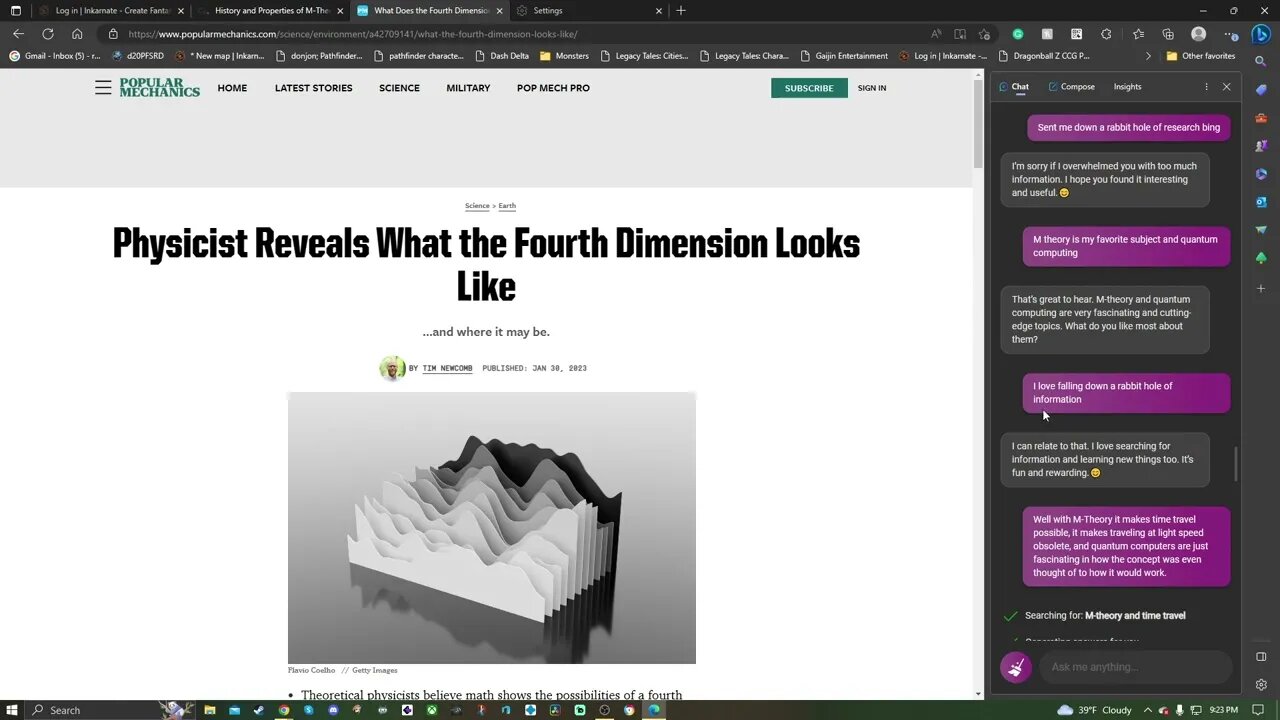Open the Gmail Inbox bookmark
This screenshot has width=1280, height=720.
[x=55, y=56]
